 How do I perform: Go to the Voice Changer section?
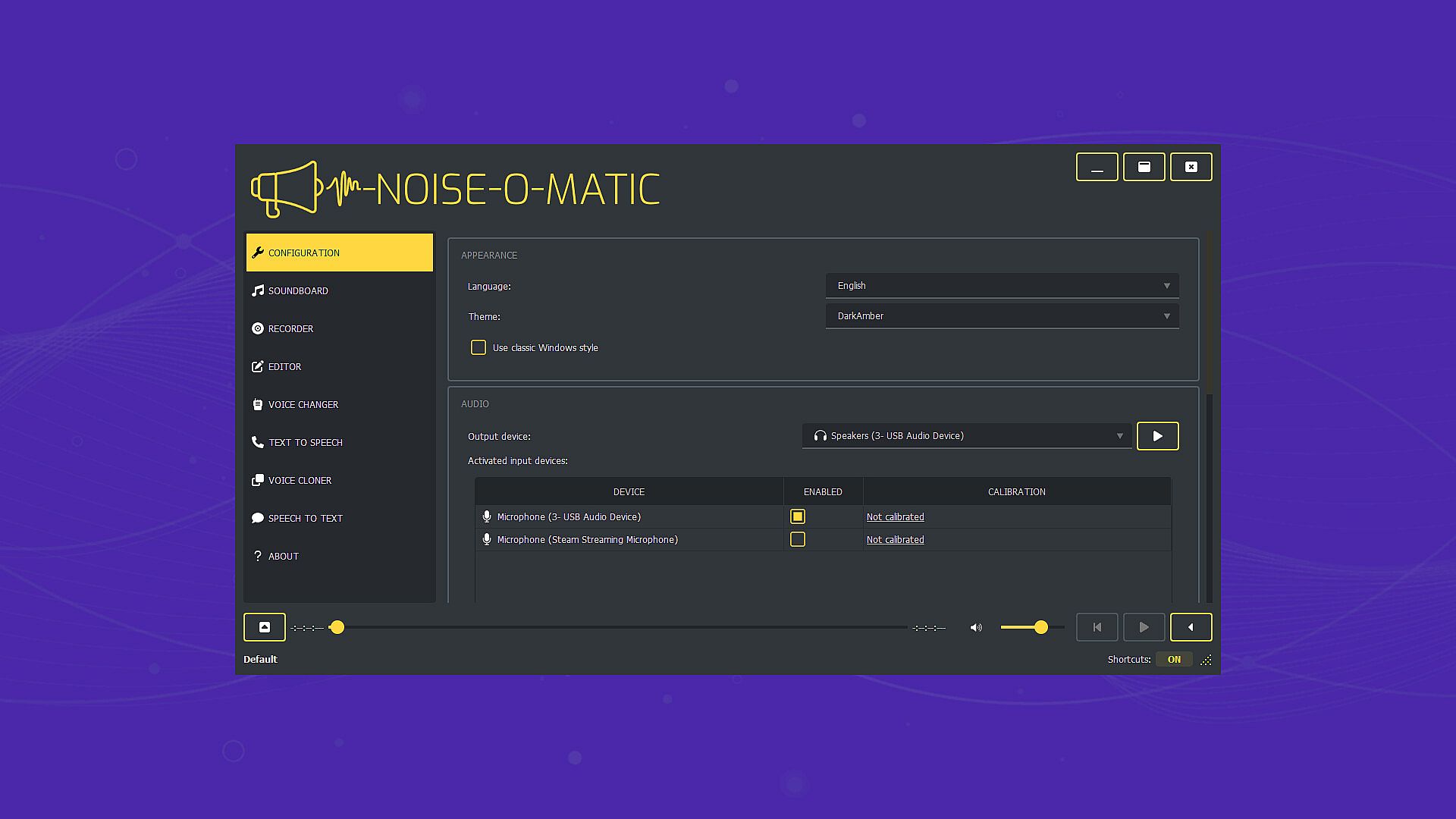[x=303, y=404]
